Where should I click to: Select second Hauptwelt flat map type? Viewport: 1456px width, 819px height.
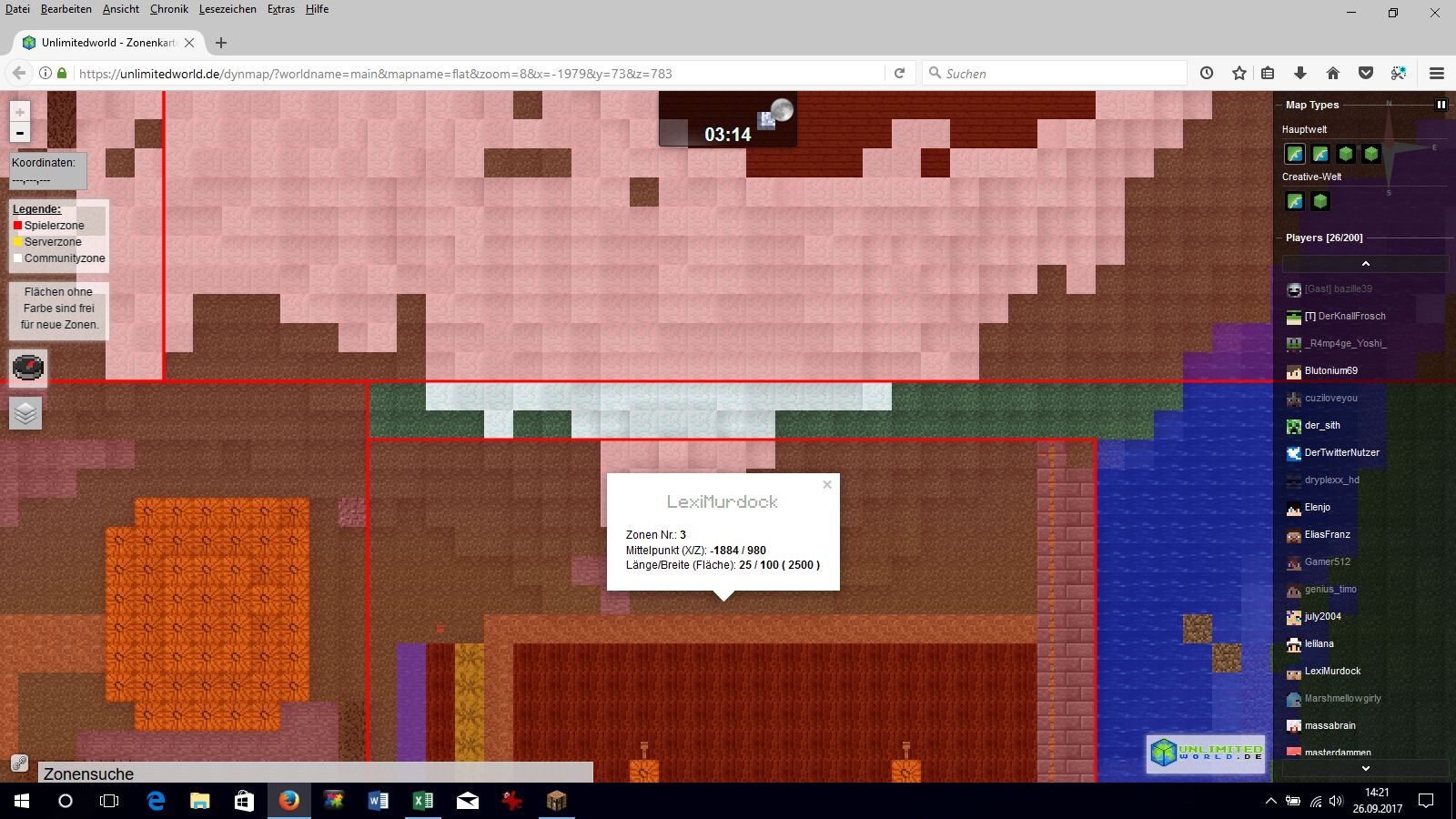1319,154
